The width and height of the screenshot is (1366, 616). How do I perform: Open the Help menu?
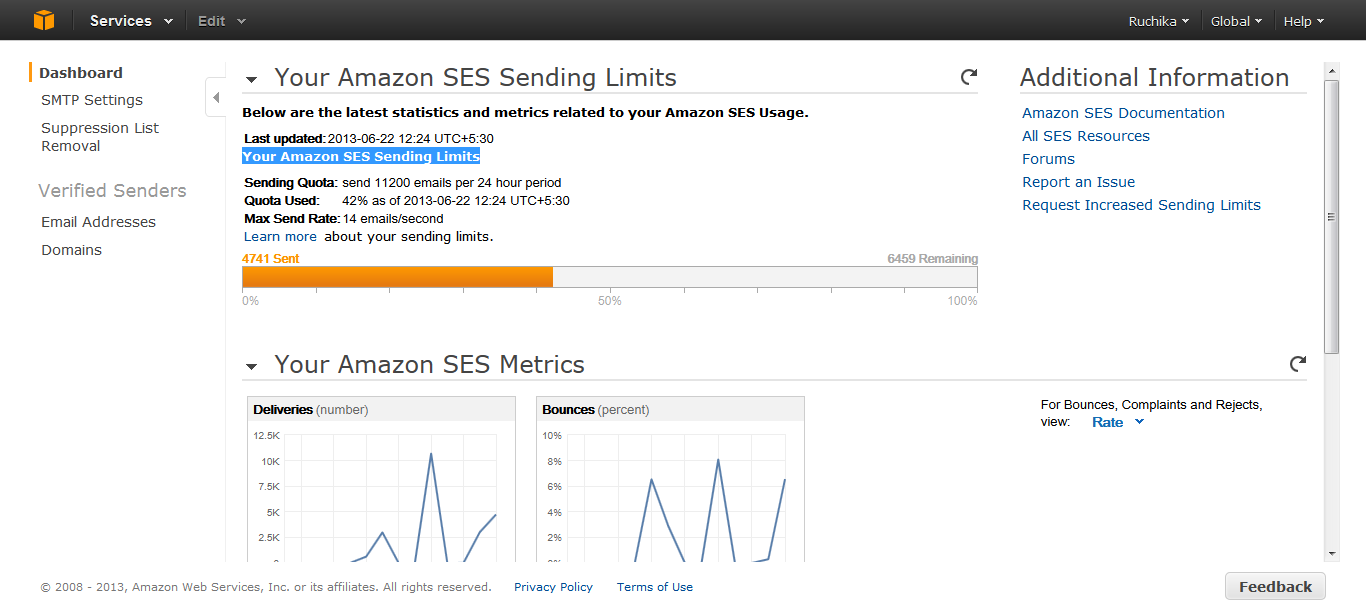[x=1303, y=21]
